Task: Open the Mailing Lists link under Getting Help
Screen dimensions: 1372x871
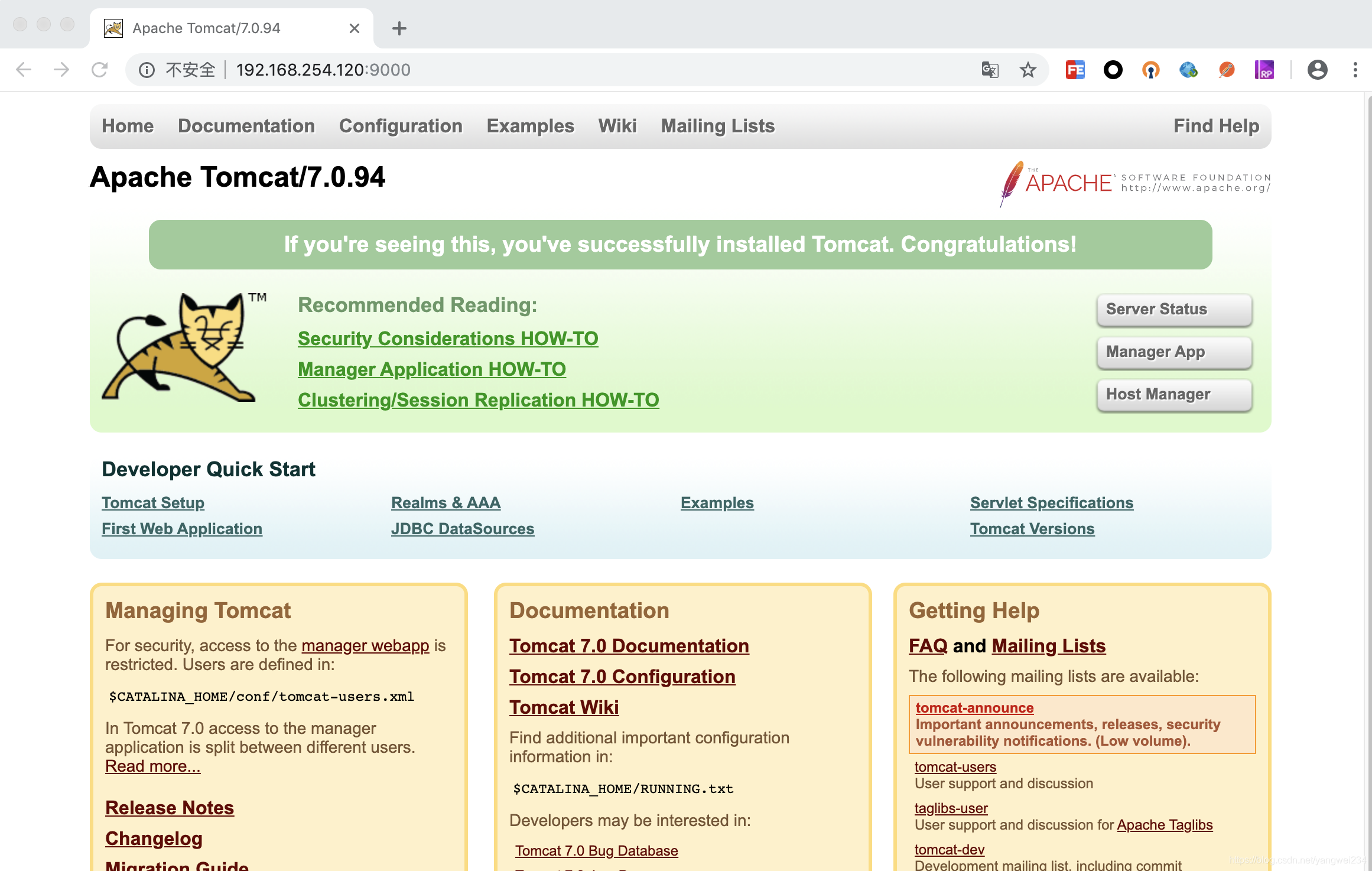Action: point(1049,646)
